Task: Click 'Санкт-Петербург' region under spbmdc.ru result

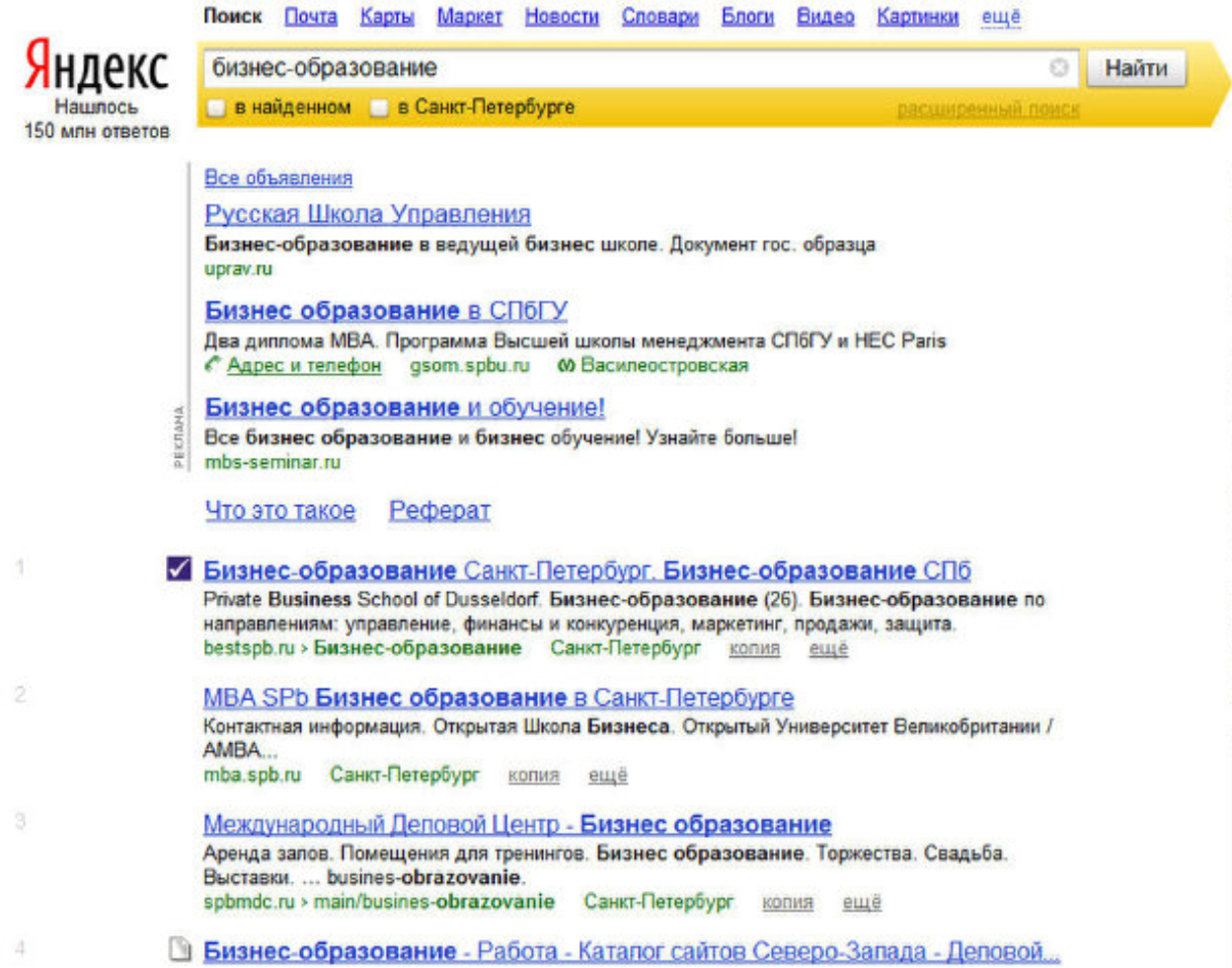Action: coord(658,902)
